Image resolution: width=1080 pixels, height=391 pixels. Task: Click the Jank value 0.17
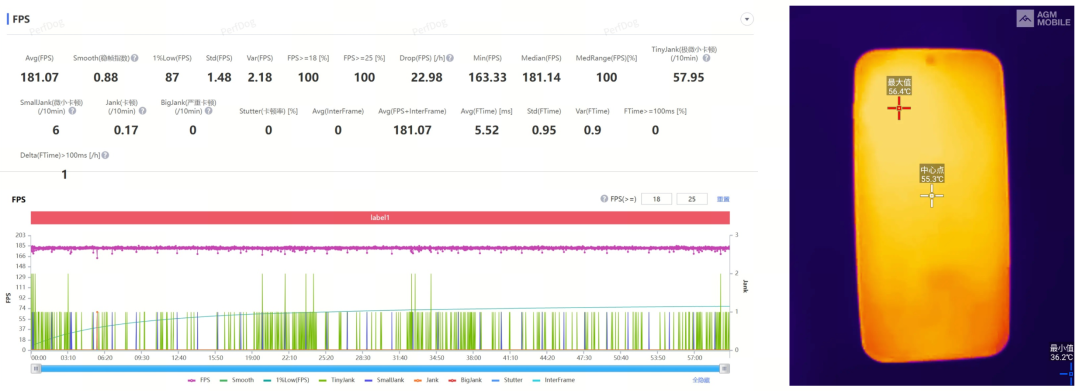pyautogui.click(x=125, y=129)
